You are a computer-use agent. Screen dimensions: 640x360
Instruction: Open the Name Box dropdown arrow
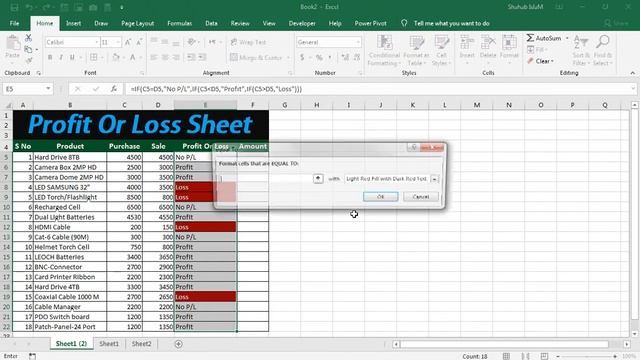(48, 89)
